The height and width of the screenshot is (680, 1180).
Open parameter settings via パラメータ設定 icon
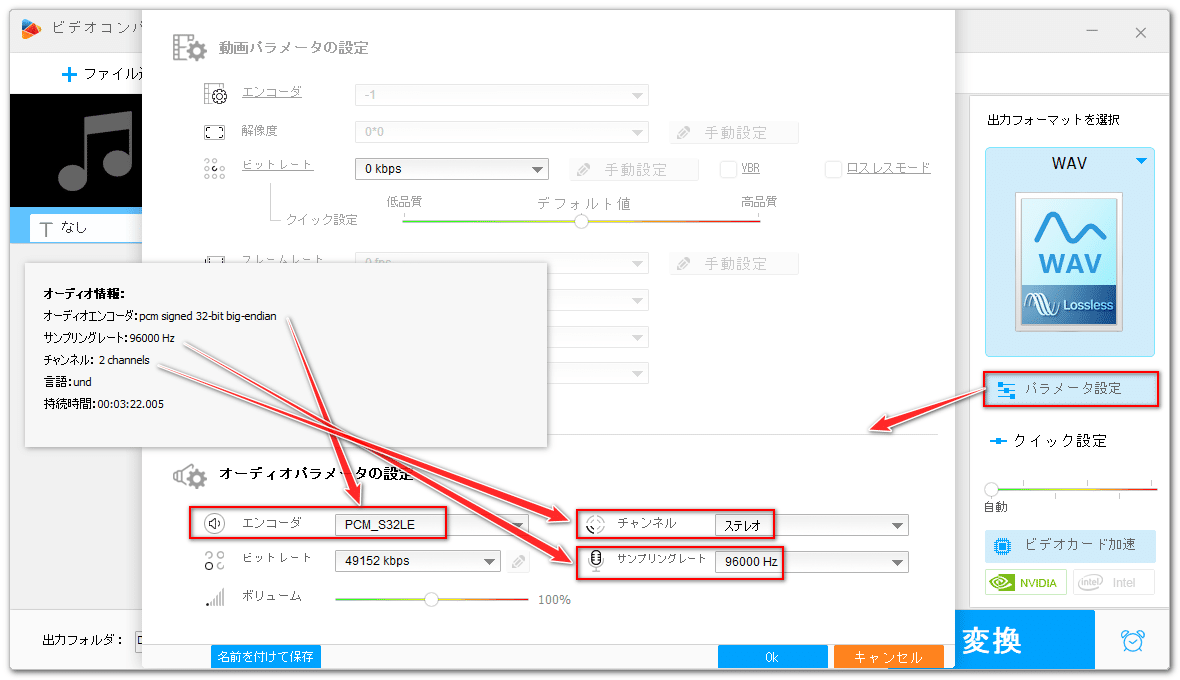coord(1007,391)
